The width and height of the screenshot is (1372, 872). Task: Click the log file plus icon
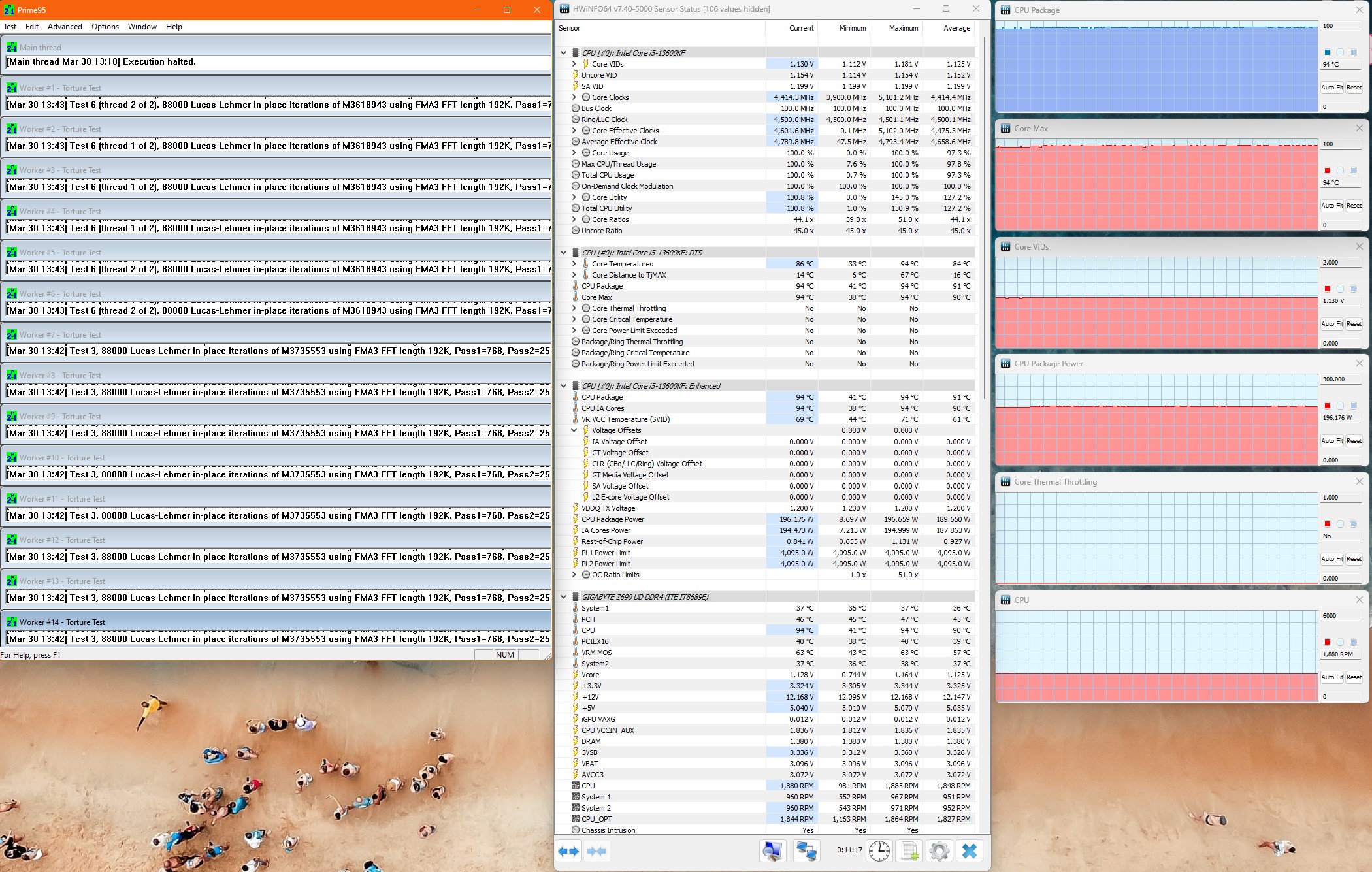(909, 851)
